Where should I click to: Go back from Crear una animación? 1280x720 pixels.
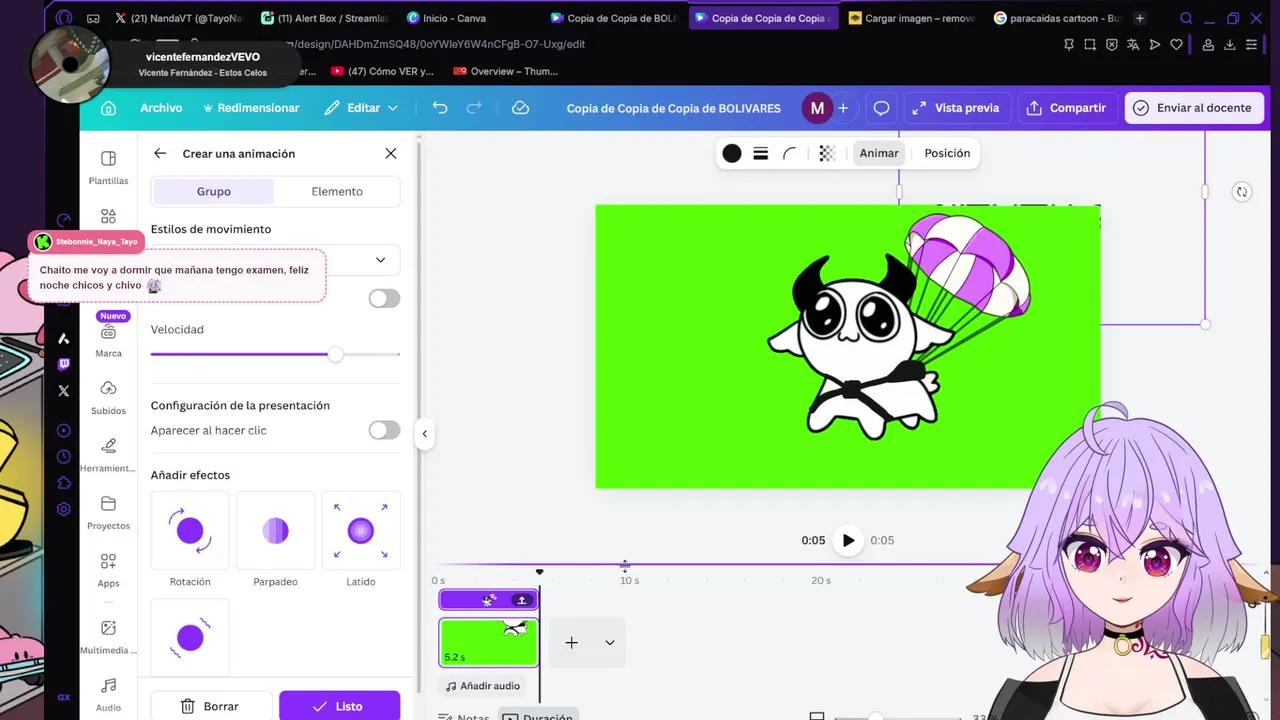click(x=160, y=153)
